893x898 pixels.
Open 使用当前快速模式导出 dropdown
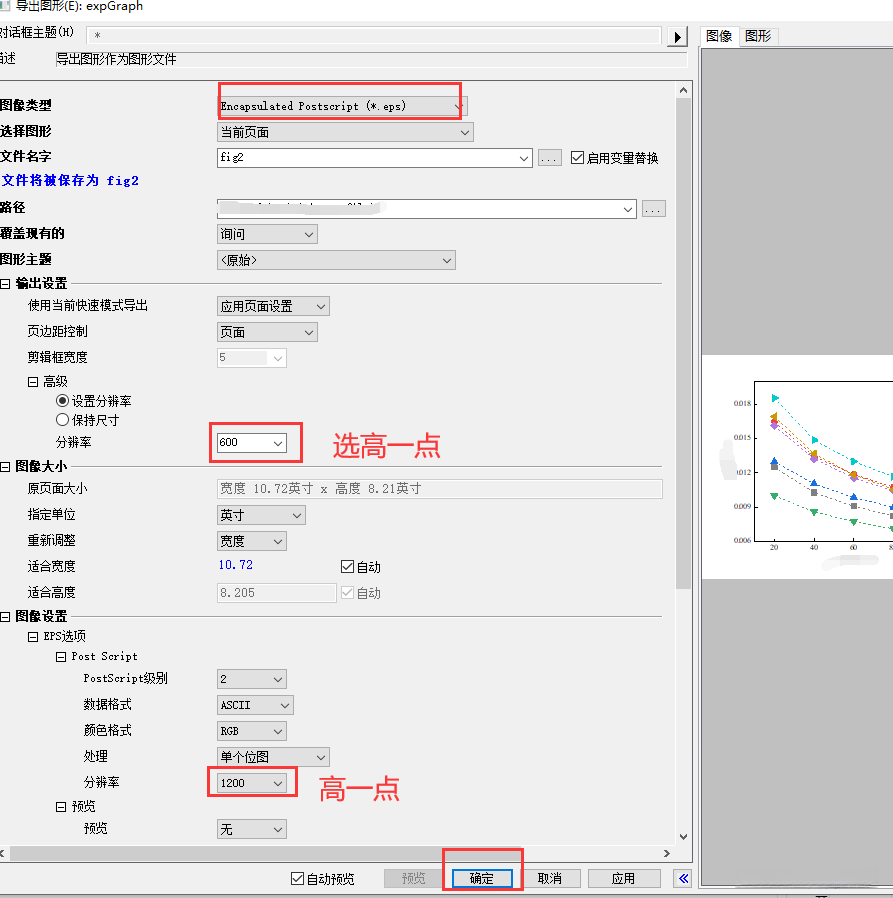[273, 306]
